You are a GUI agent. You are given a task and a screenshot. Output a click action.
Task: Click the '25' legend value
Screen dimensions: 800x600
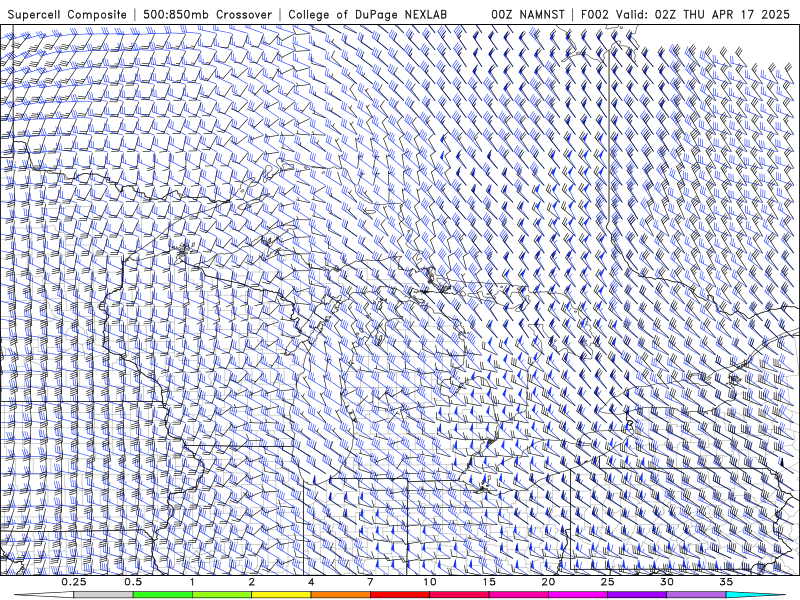tap(608, 582)
